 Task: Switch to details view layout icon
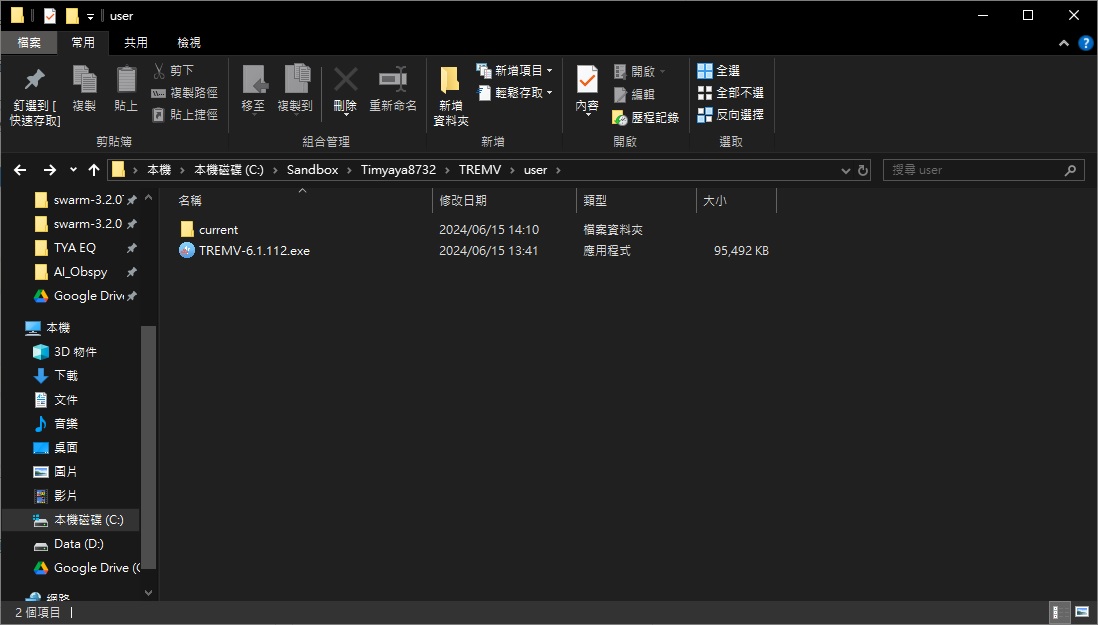point(1059,612)
